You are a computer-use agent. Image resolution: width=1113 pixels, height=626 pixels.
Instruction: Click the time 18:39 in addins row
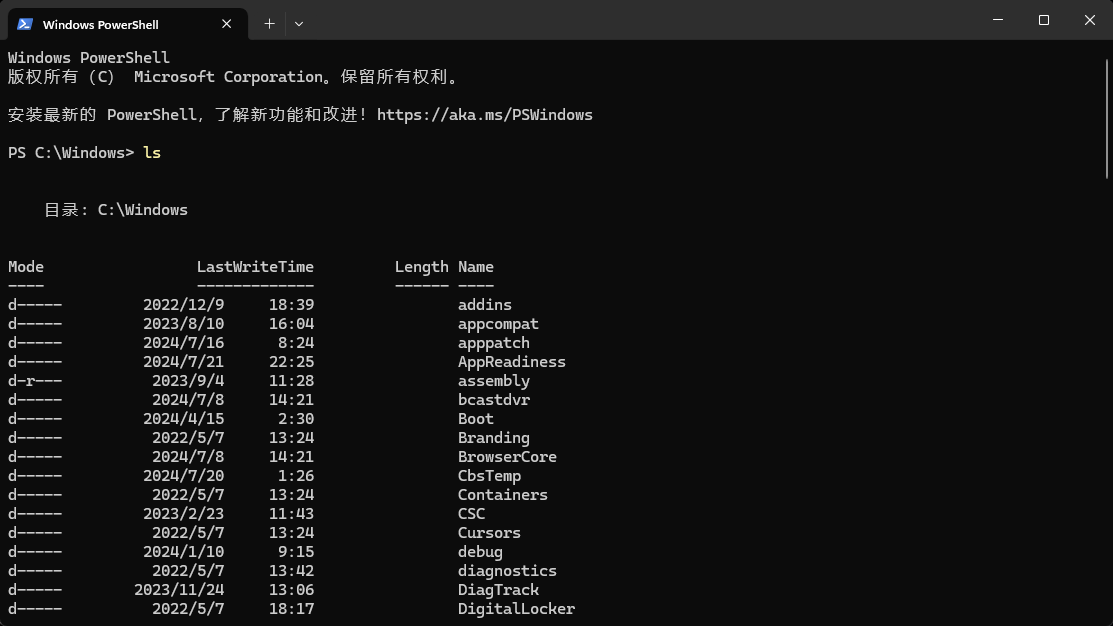[292, 305]
